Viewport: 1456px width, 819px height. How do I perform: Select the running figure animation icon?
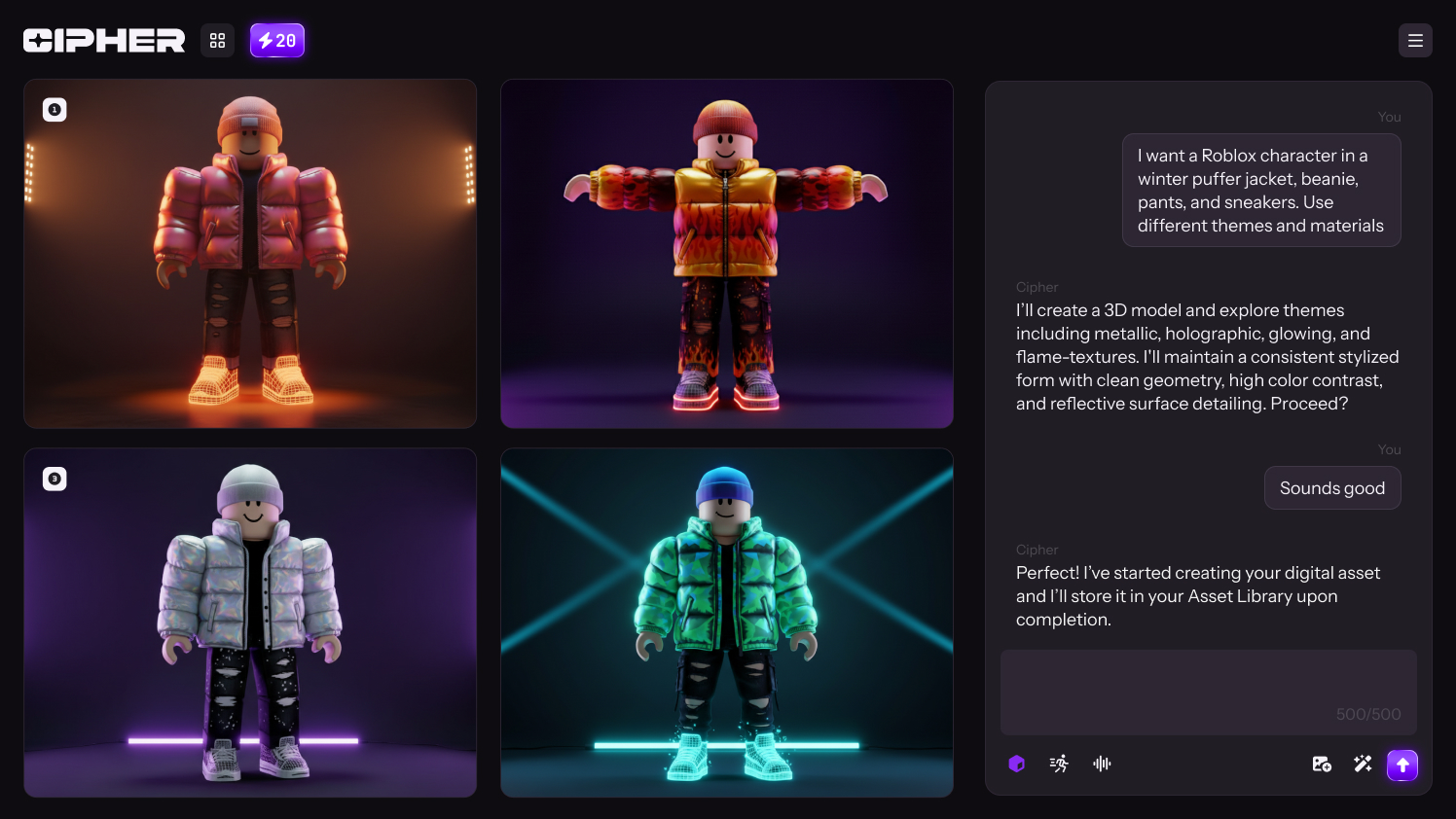[x=1059, y=764]
